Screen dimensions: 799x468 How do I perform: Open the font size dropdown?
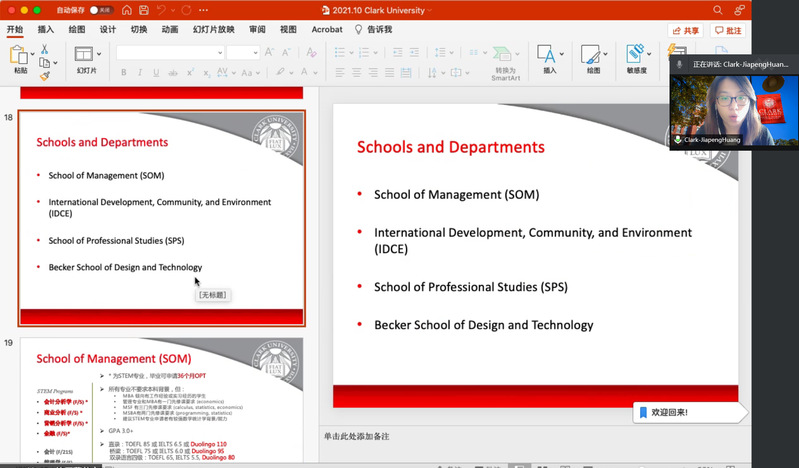(x=255, y=52)
